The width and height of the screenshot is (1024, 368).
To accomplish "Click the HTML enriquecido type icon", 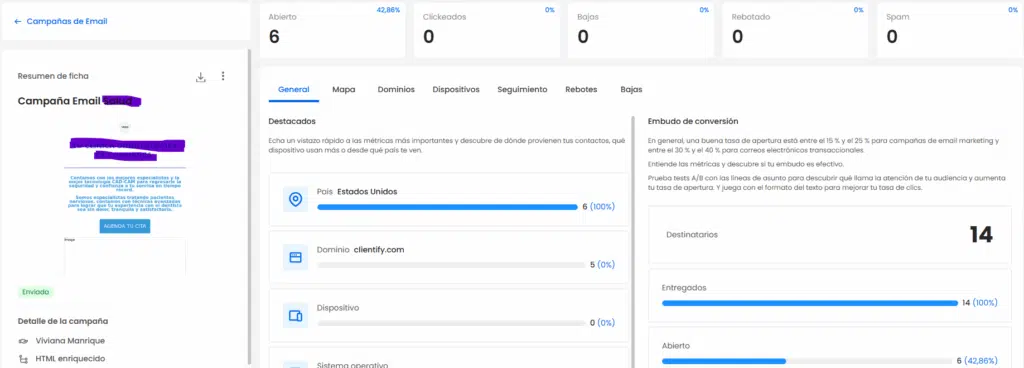I will pos(24,359).
